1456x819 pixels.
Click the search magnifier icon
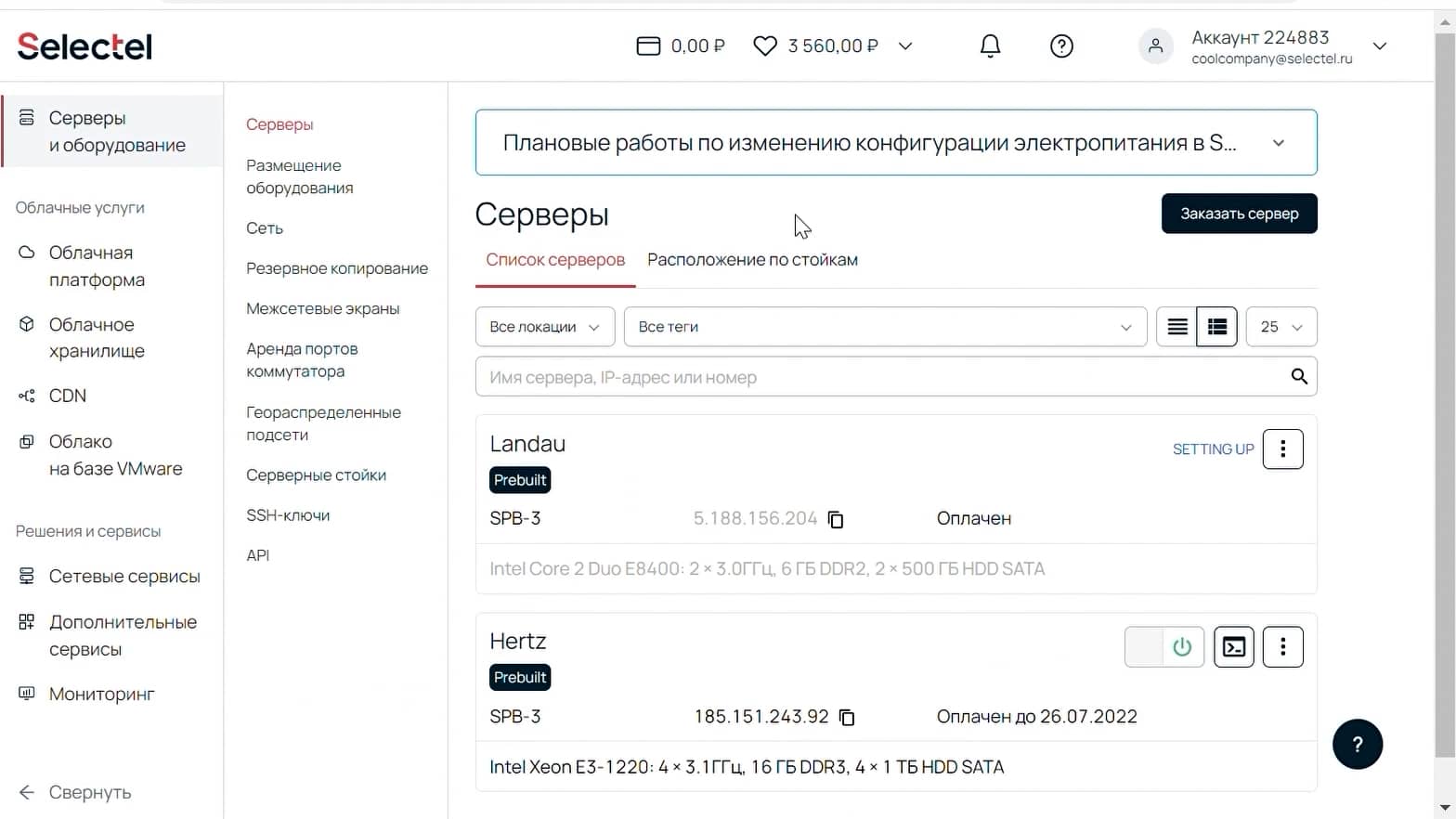click(x=1299, y=376)
